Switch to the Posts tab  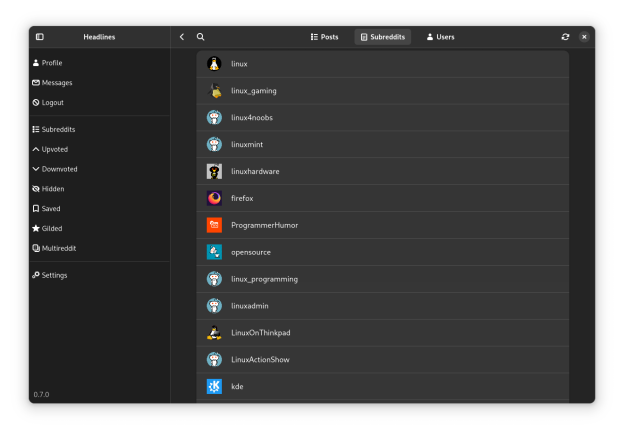(324, 37)
